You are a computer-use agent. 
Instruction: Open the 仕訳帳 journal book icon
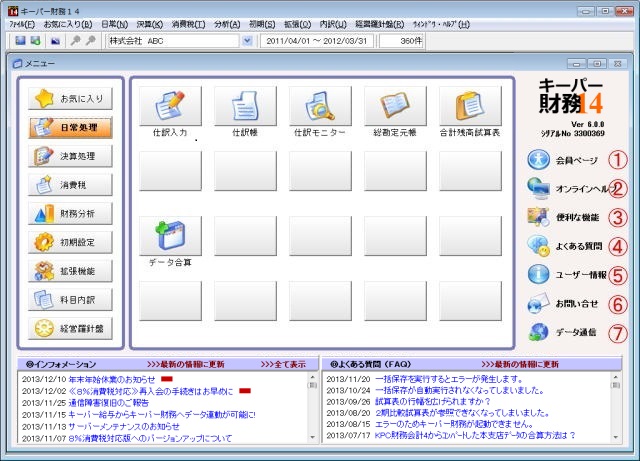(245, 106)
